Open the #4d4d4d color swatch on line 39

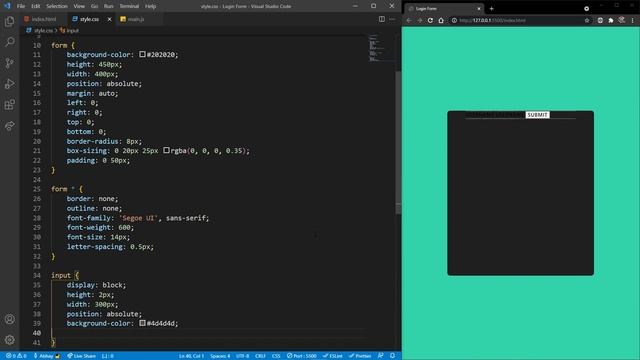(x=142, y=323)
